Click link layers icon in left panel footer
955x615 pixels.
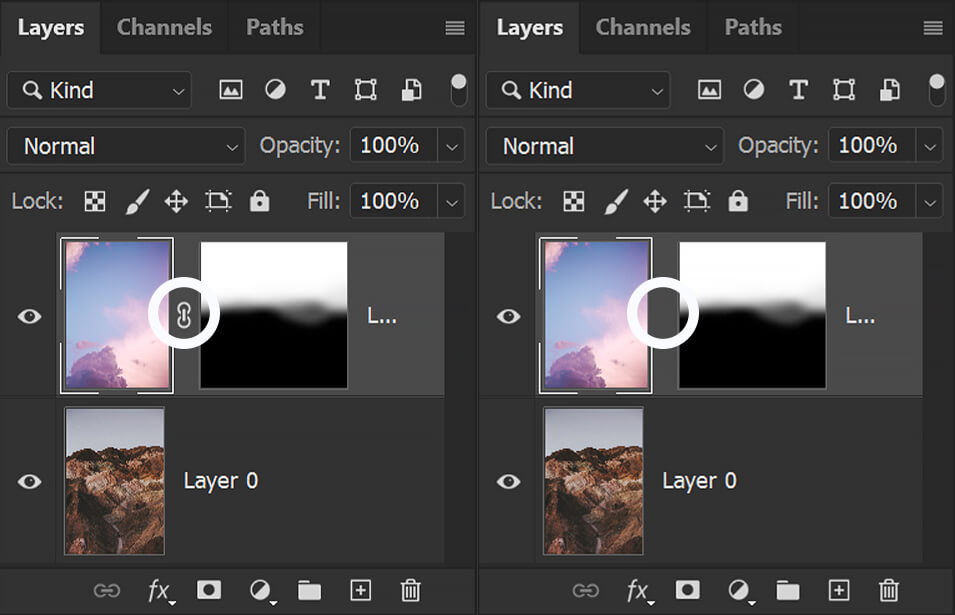click(107, 591)
